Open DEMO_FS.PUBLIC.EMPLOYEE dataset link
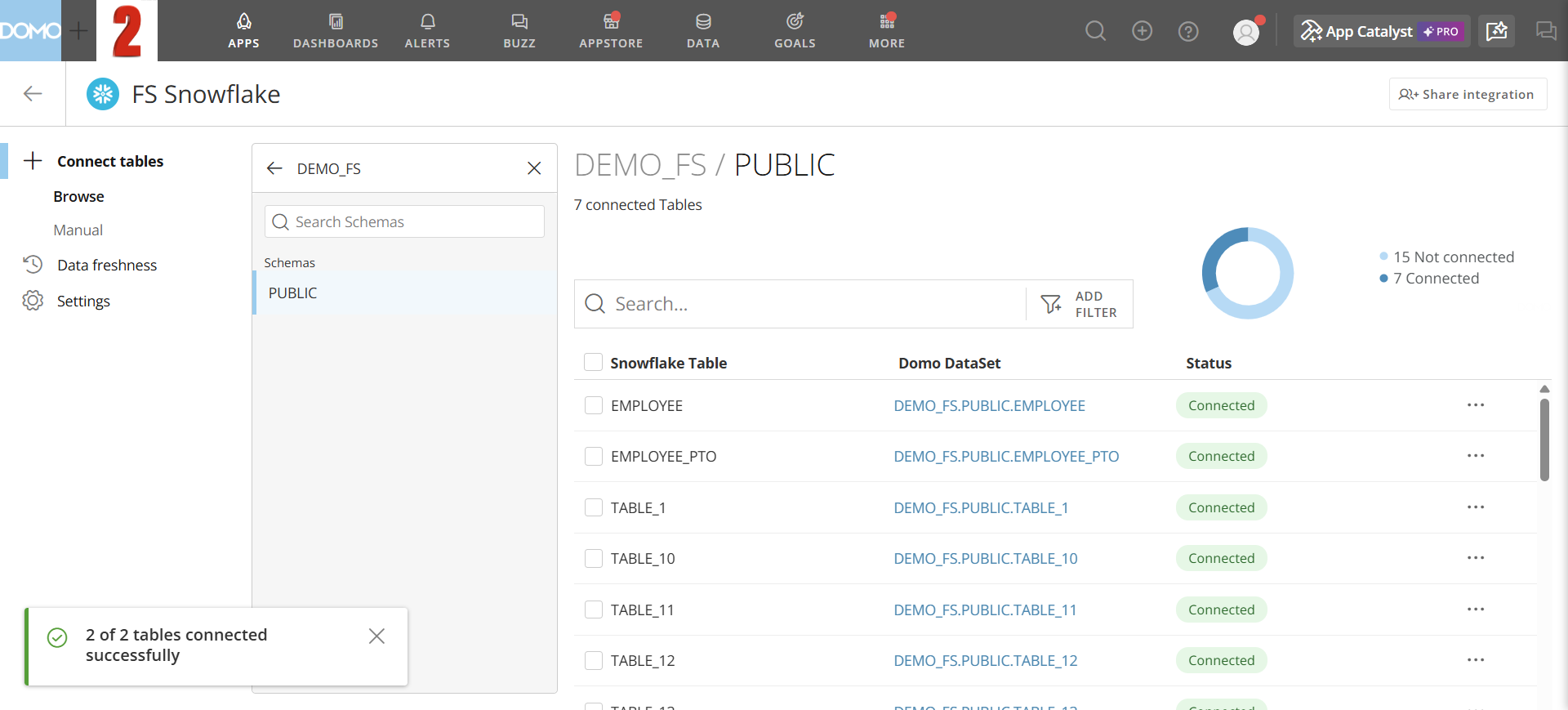The image size is (1568, 710). click(989, 405)
